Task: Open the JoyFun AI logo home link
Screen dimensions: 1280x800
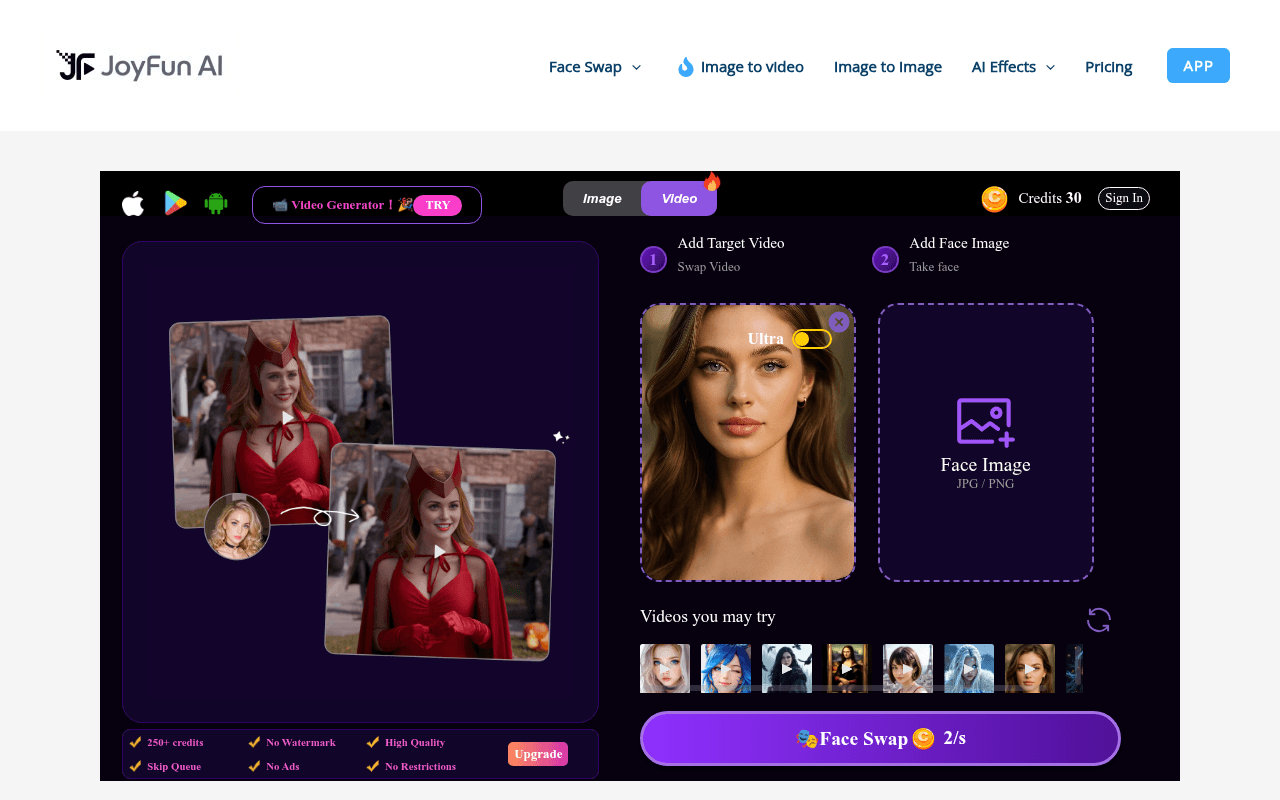Action: click(x=139, y=66)
